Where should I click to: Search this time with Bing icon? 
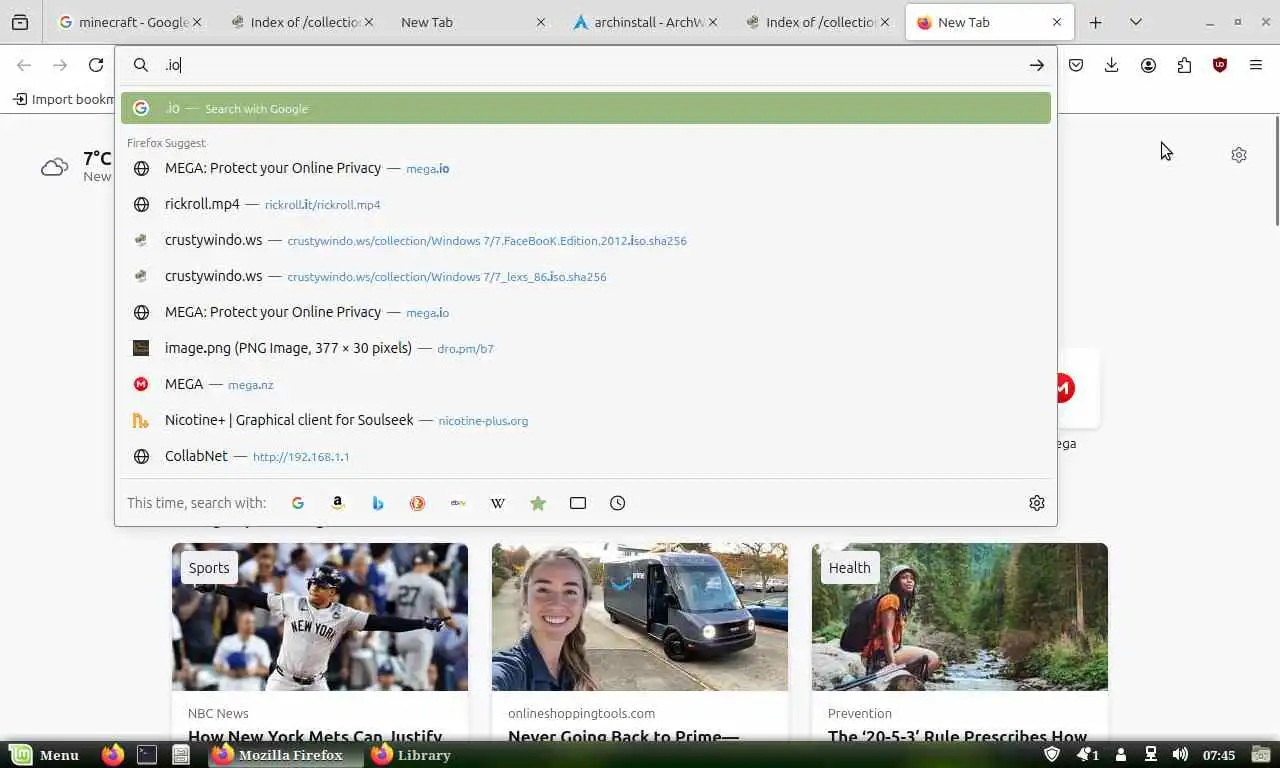378,503
